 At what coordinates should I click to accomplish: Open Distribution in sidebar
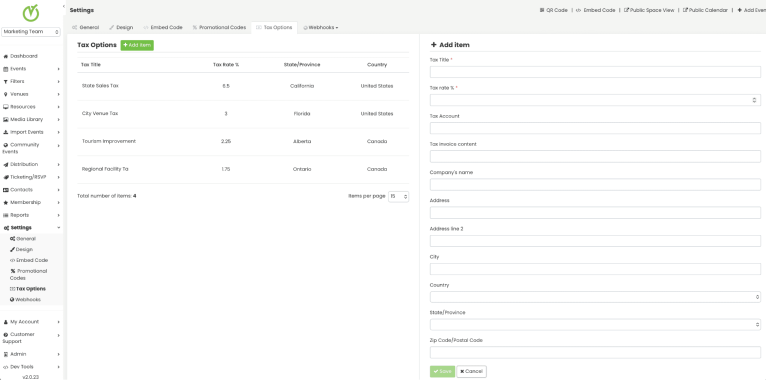point(31,165)
